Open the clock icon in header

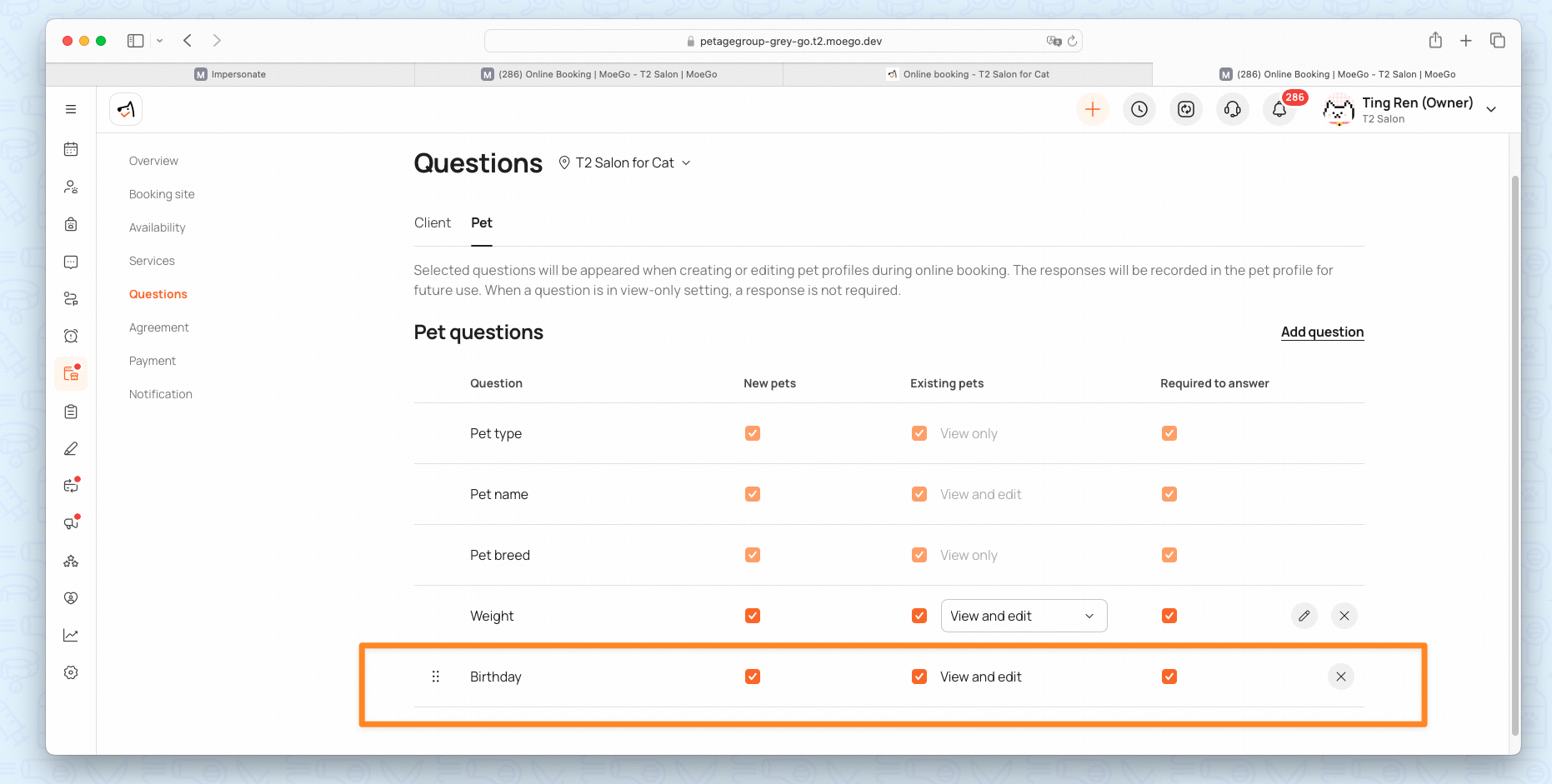click(x=1139, y=109)
